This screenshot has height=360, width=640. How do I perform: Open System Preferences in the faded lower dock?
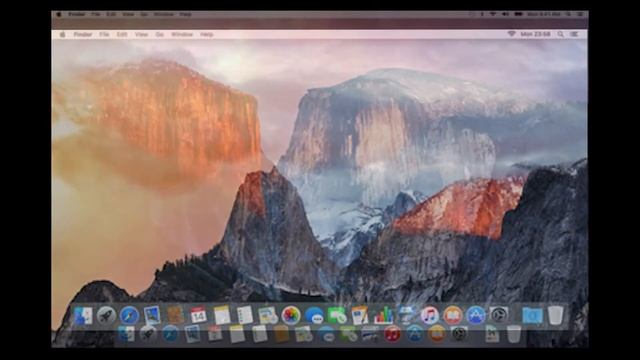pyautogui.click(x=459, y=334)
